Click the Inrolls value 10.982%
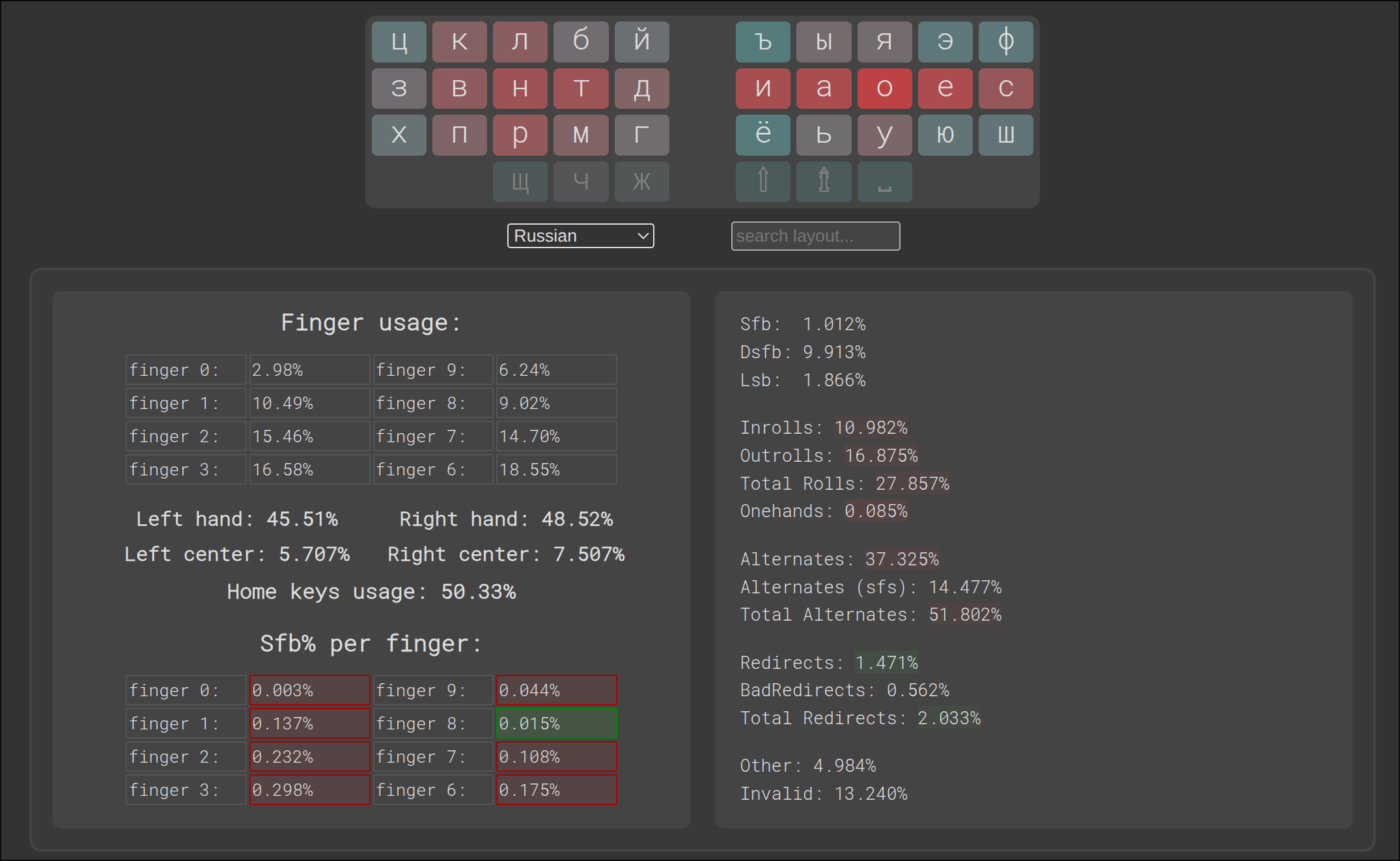The height and width of the screenshot is (861, 1400). [871, 428]
